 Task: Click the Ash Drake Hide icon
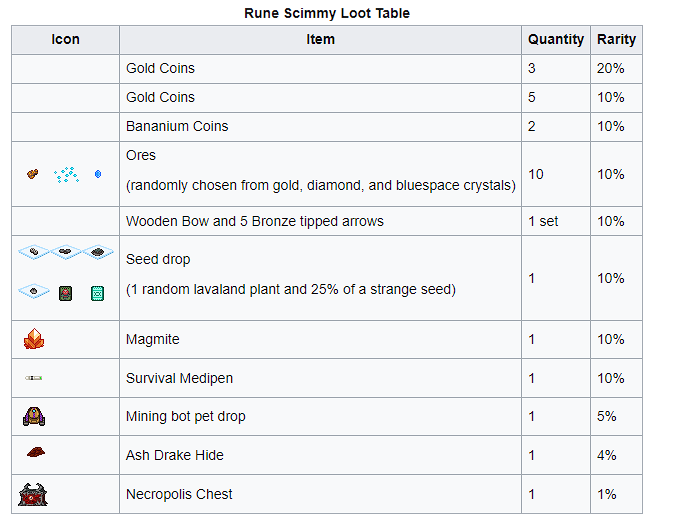tap(35, 453)
